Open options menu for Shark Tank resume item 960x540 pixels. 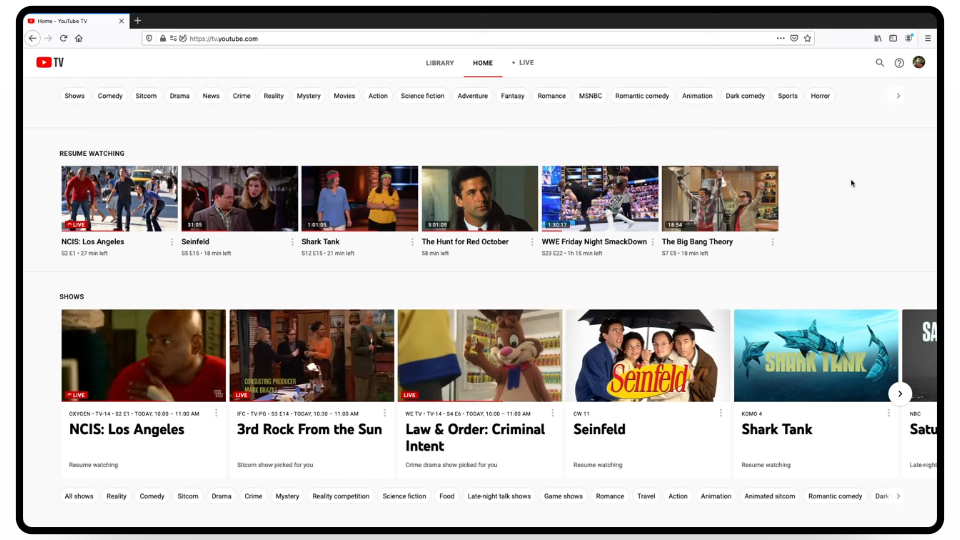click(x=412, y=242)
